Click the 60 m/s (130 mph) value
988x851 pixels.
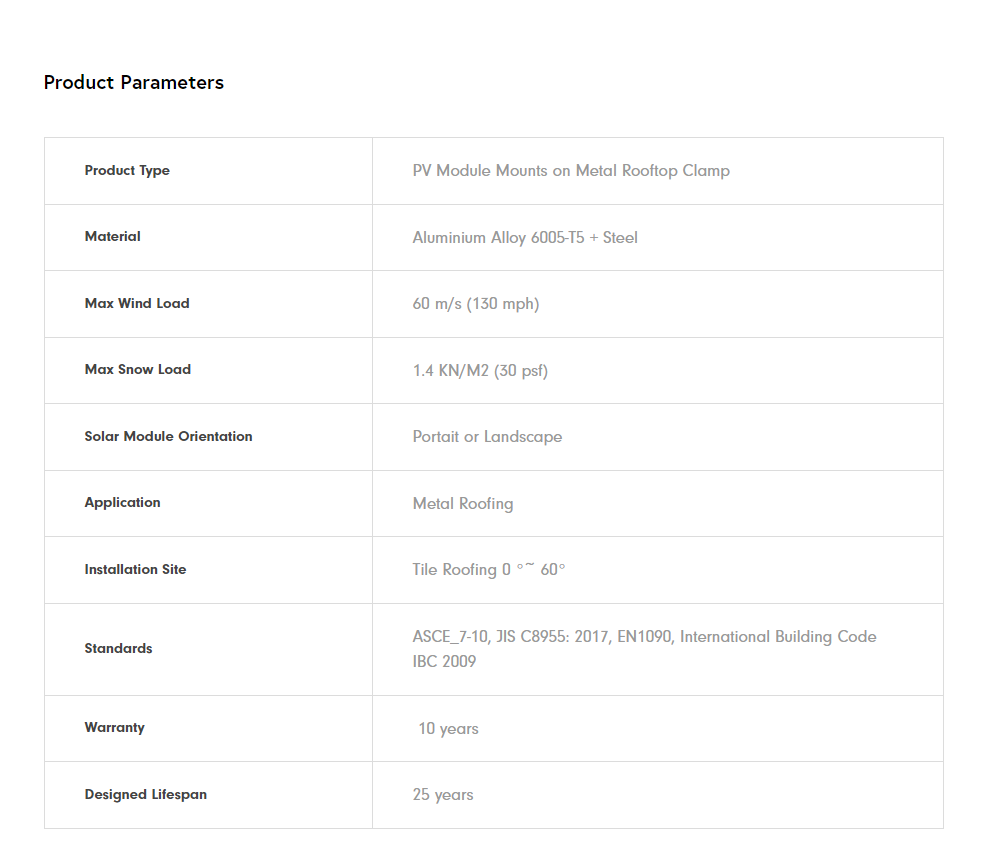pos(476,304)
